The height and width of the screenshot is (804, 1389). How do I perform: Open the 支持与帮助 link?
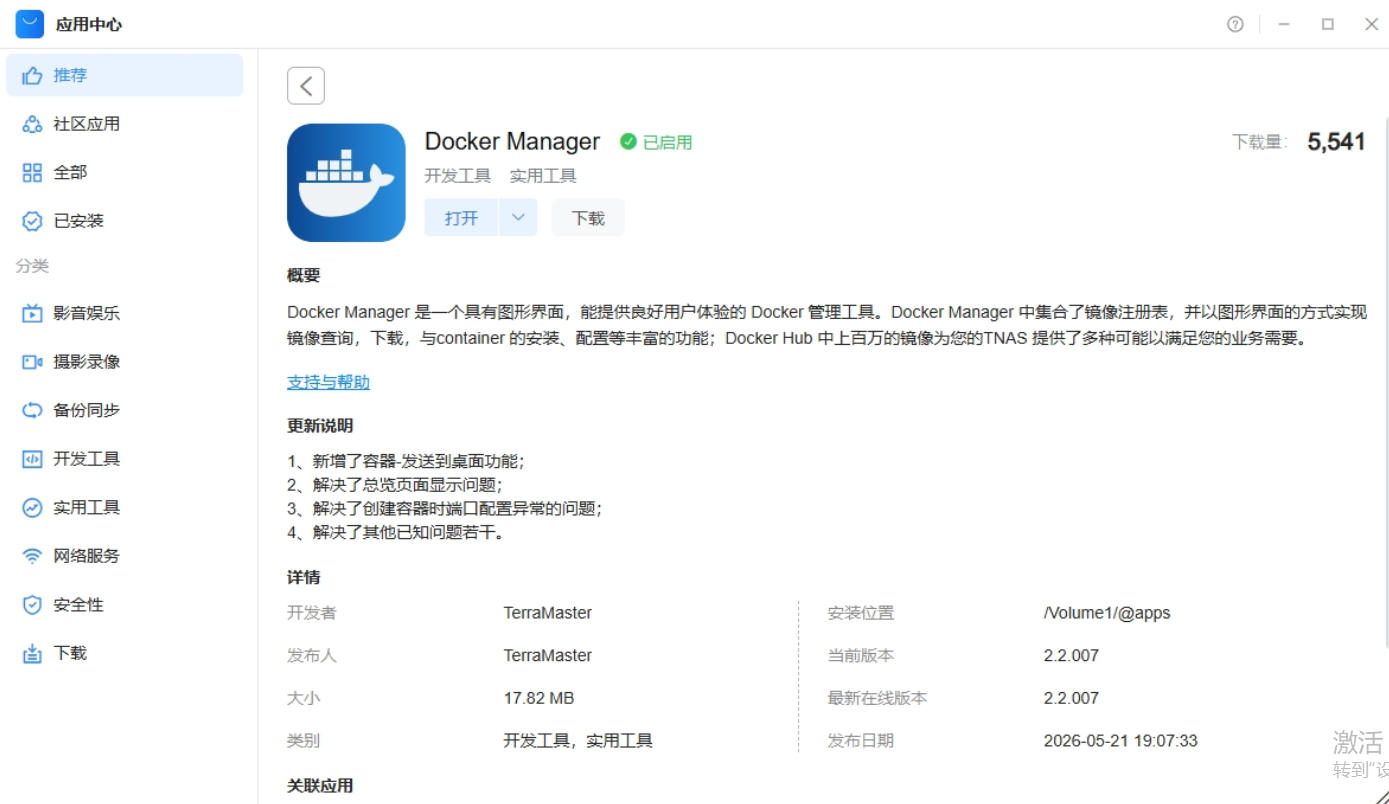[328, 382]
